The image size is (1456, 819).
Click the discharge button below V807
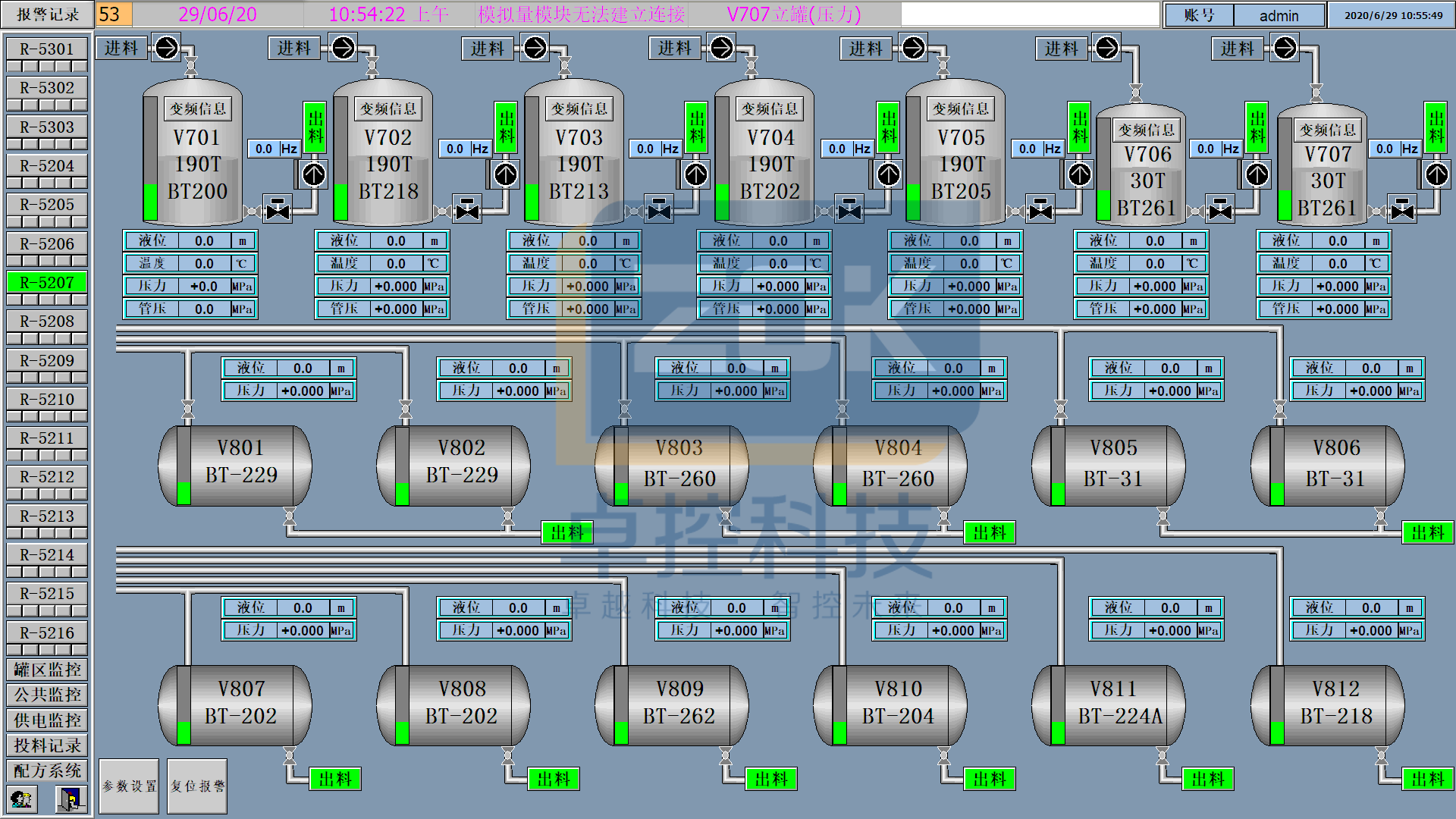pos(335,779)
